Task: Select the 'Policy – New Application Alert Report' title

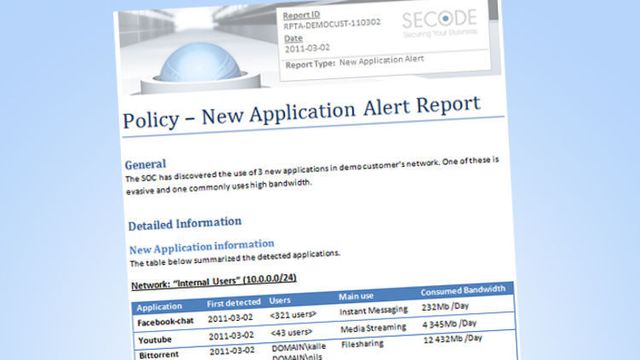Action: pos(302,112)
